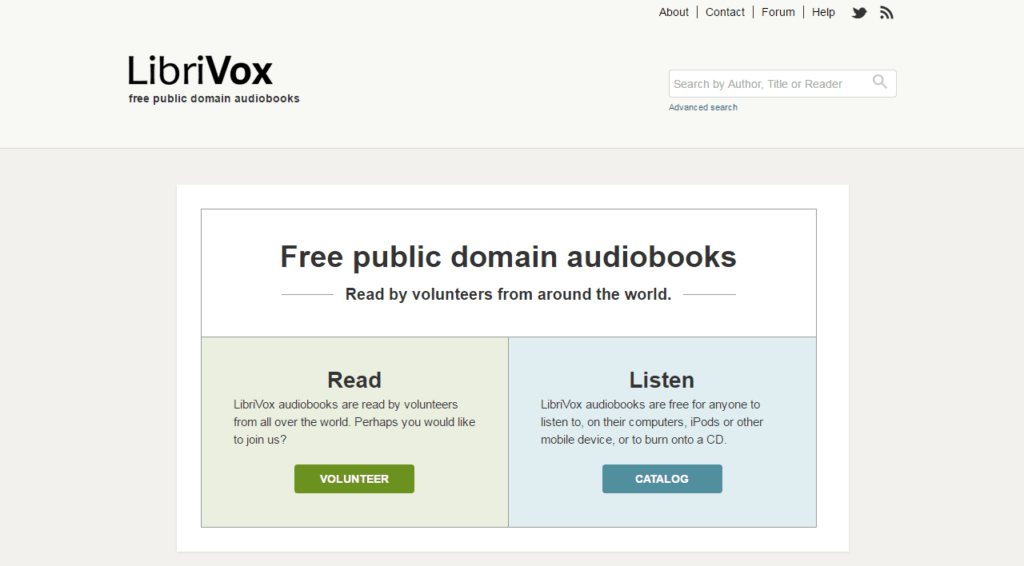Go to the Contact page
Viewport: 1024px width, 566px height.
[x=725, y=12]
